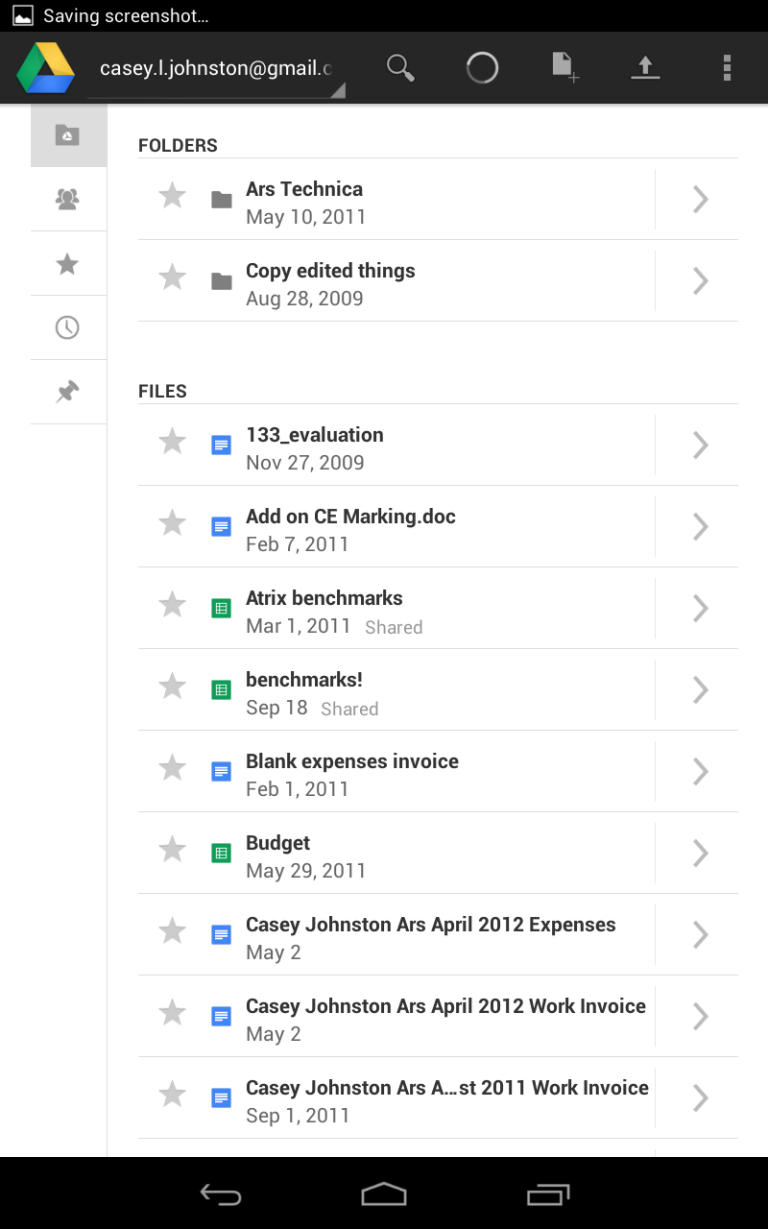Upload a file to Drive
The height and width of the screenshot is (1229, 768).
(x=645, y=67)
